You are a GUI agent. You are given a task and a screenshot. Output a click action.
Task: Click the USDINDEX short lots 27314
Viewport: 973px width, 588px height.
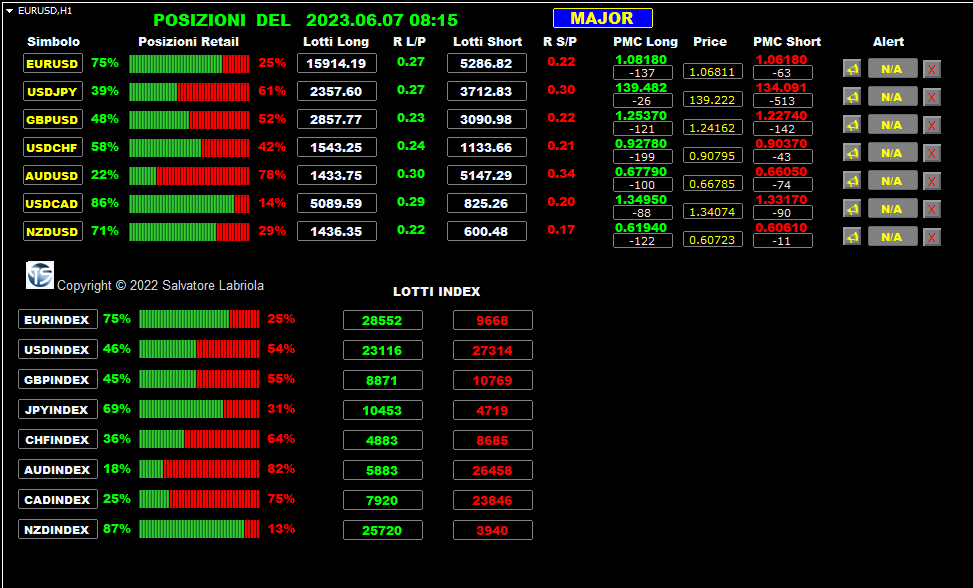pyautogui.click(x=493, y=350)
